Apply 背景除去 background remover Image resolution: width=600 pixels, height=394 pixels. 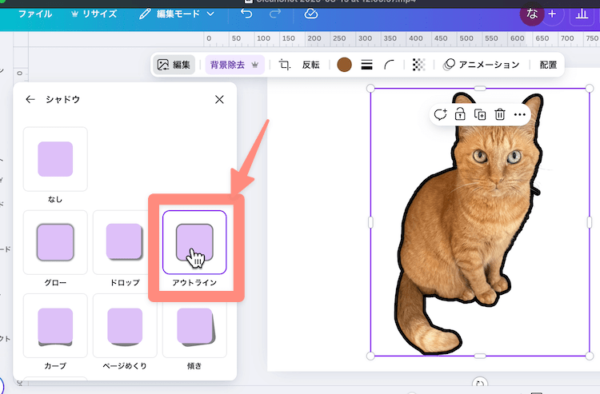[234, 65]
